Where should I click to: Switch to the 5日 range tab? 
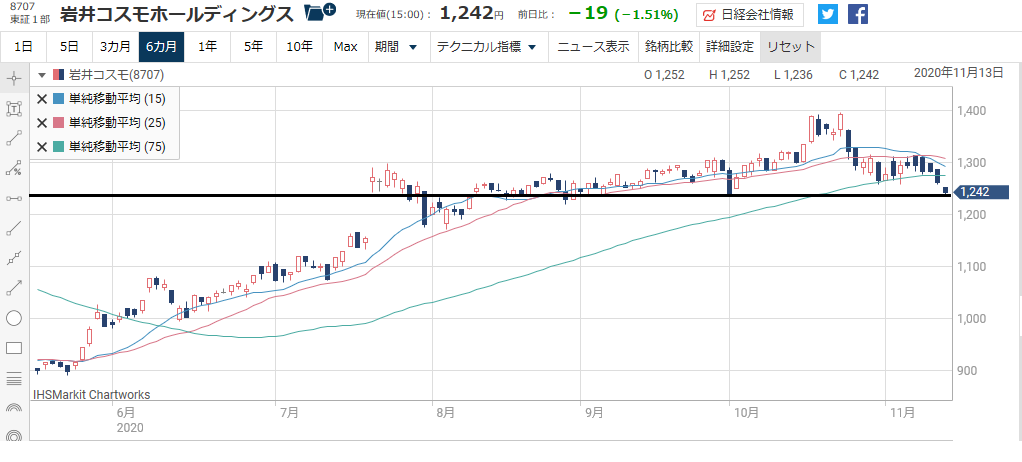pyautogui.click(x=69, y=47)
